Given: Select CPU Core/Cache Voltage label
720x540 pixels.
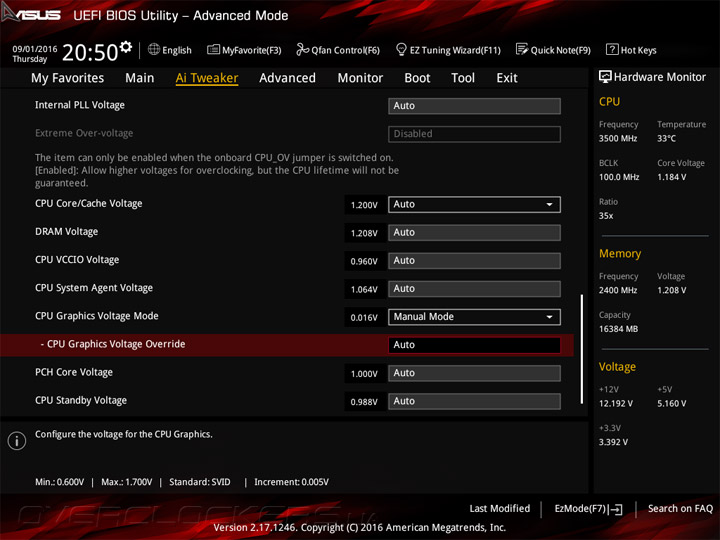Looking at the screenshot, I should (x=89, y=203).
